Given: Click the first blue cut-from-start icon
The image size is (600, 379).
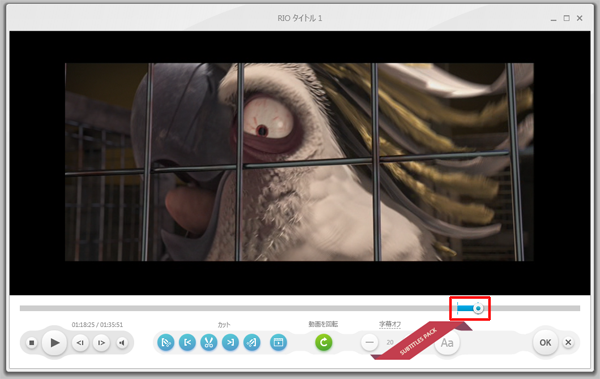Looking at the screenshot, I should point(166,342).
